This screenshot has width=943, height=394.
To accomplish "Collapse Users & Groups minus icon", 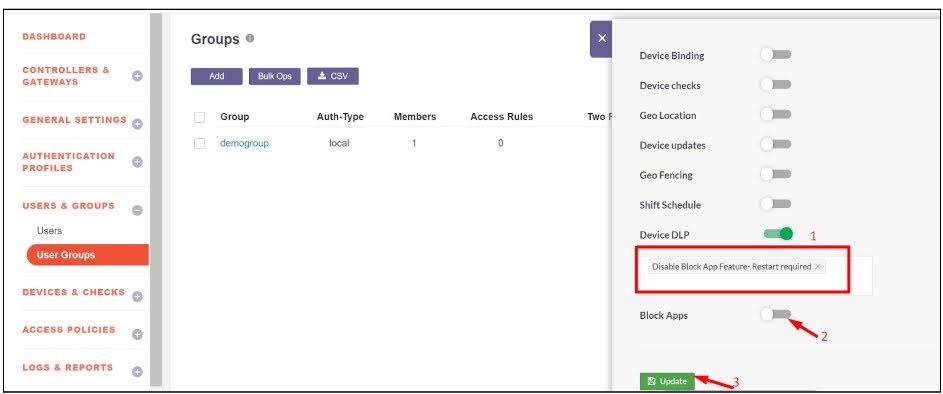I will click(x=137, y=210).
